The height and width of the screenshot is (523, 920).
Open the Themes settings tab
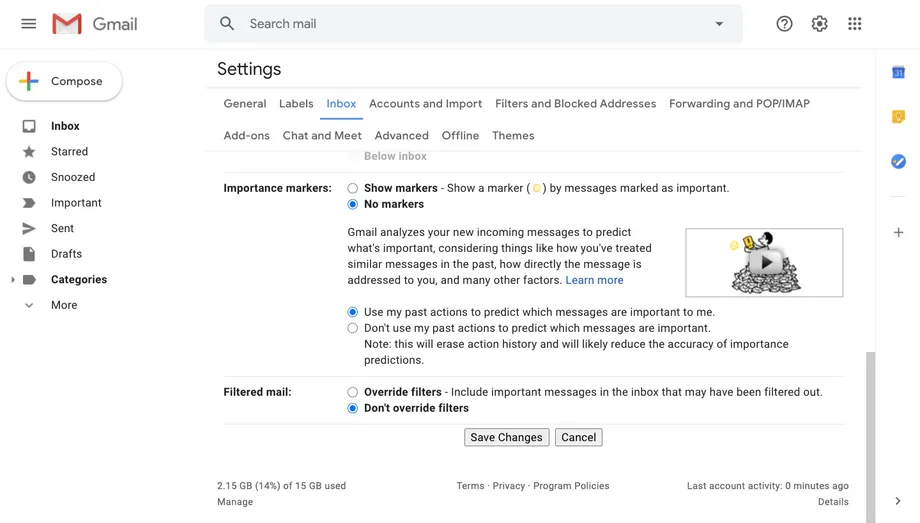coord(513,136)
